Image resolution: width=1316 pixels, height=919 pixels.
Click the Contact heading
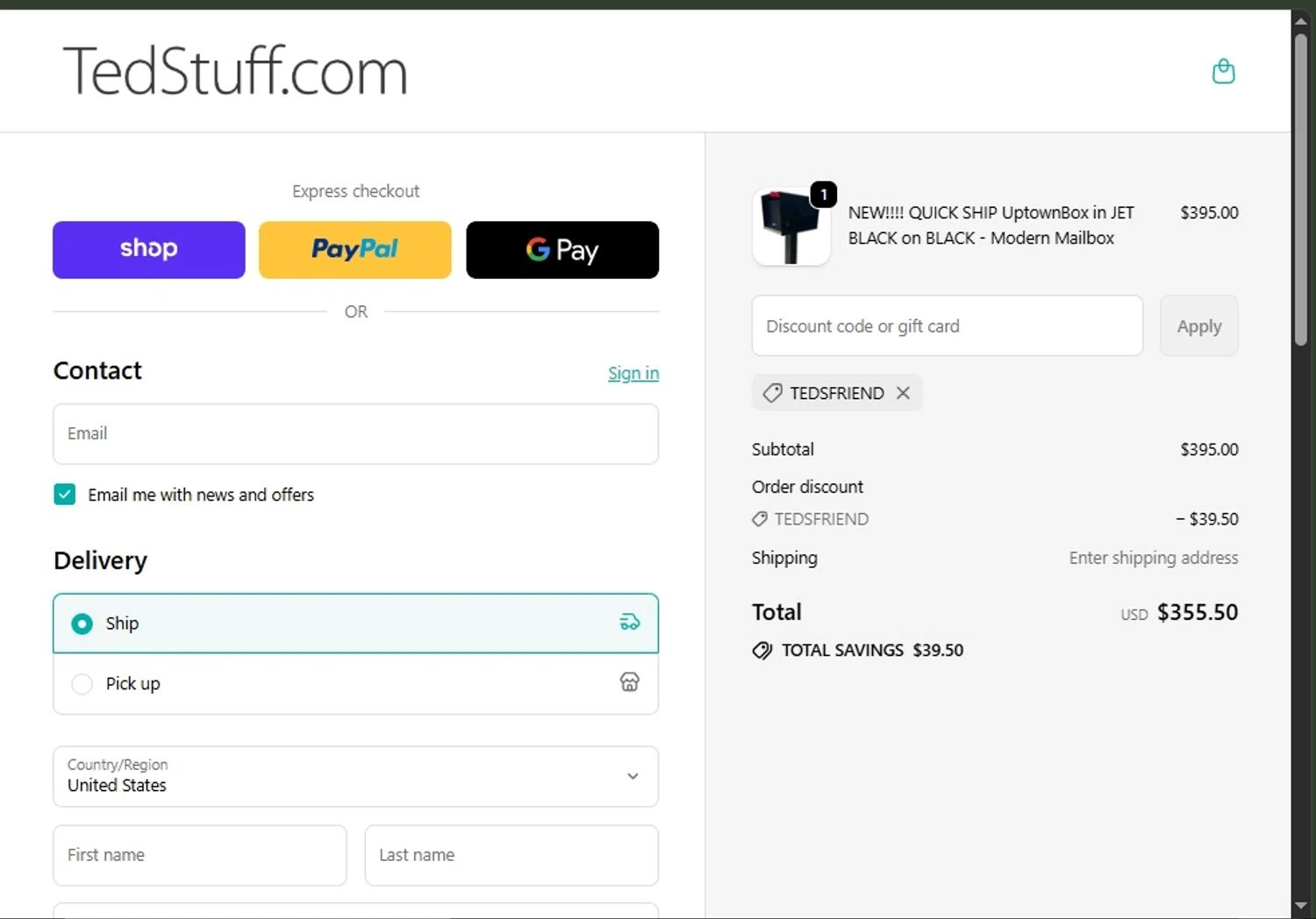pos(97,371)
